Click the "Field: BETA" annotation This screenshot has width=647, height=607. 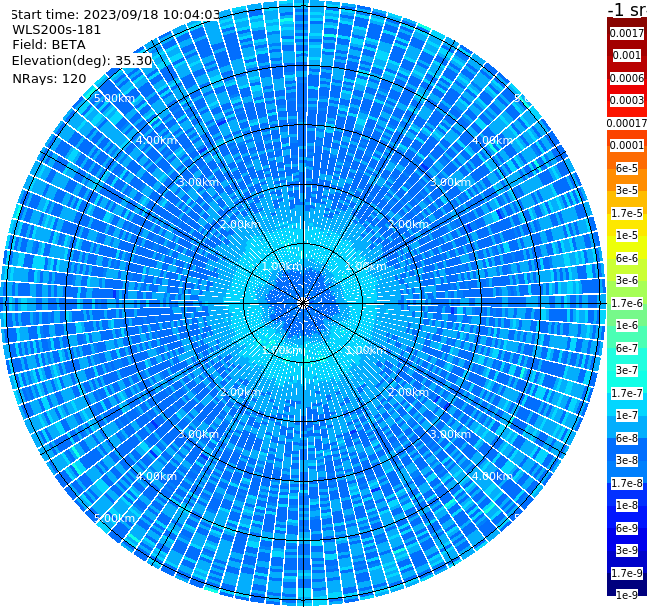tap(49, 45)
